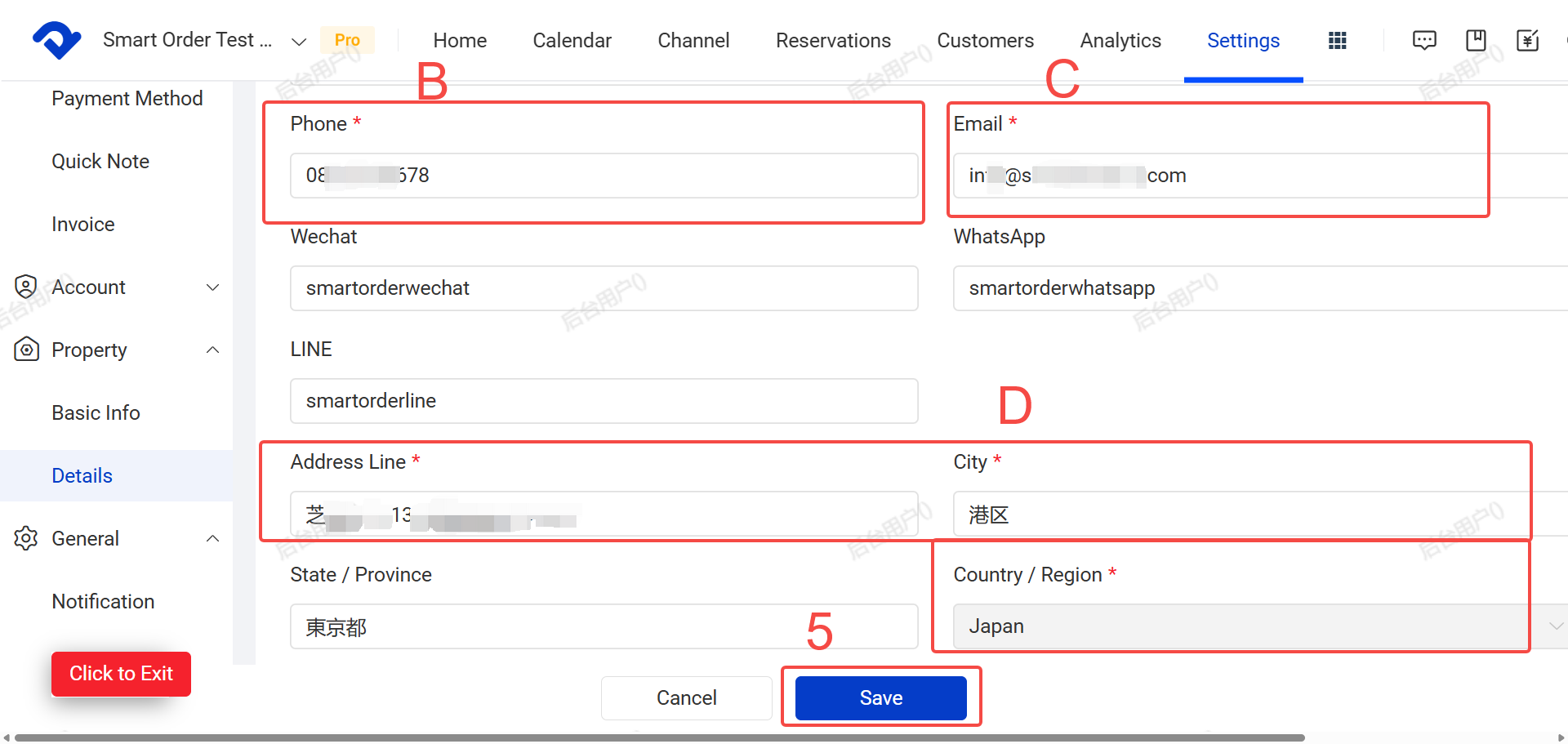Click the Wechat input field

click(x=604, y=288)
